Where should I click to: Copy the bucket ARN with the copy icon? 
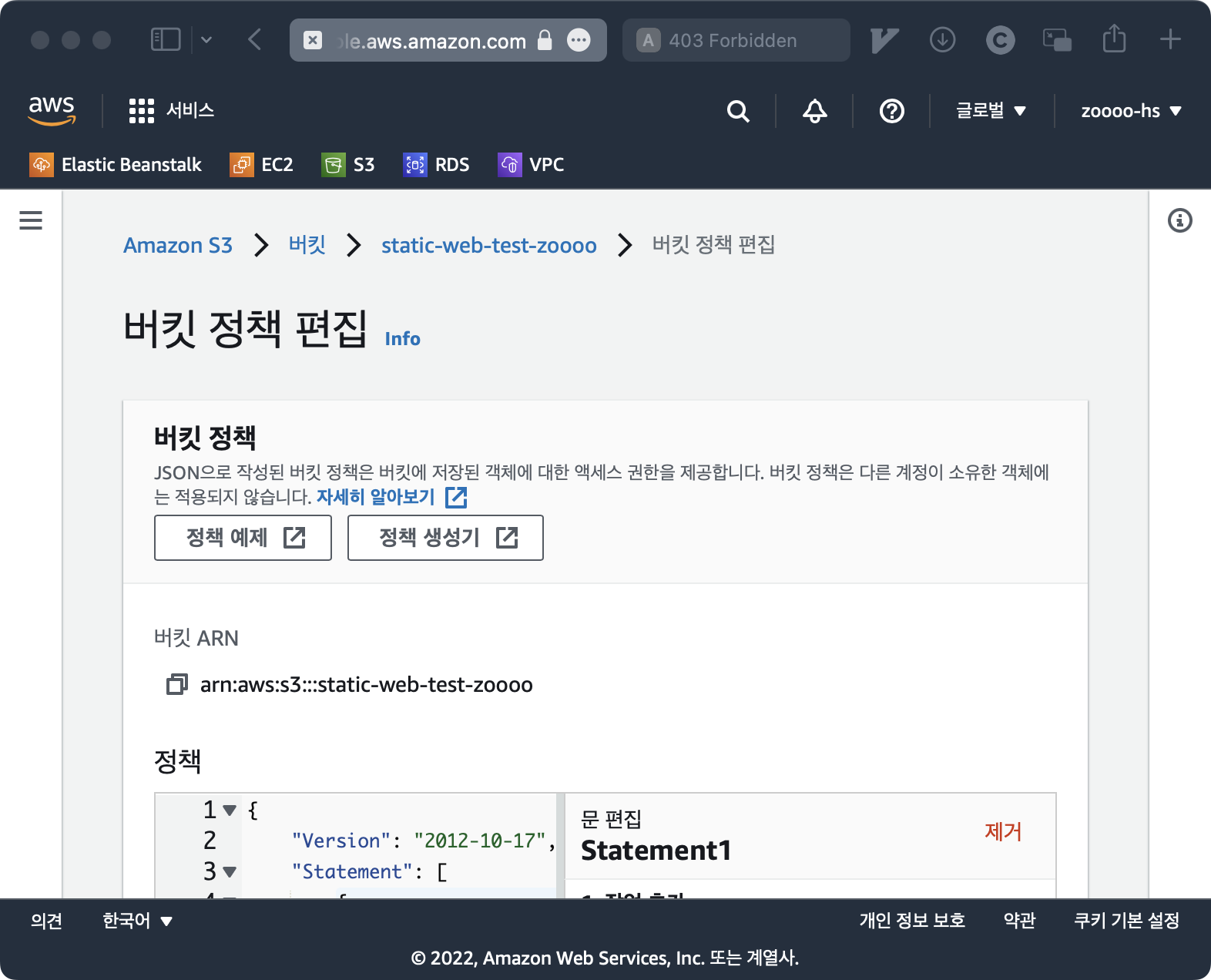coord(177,684)
